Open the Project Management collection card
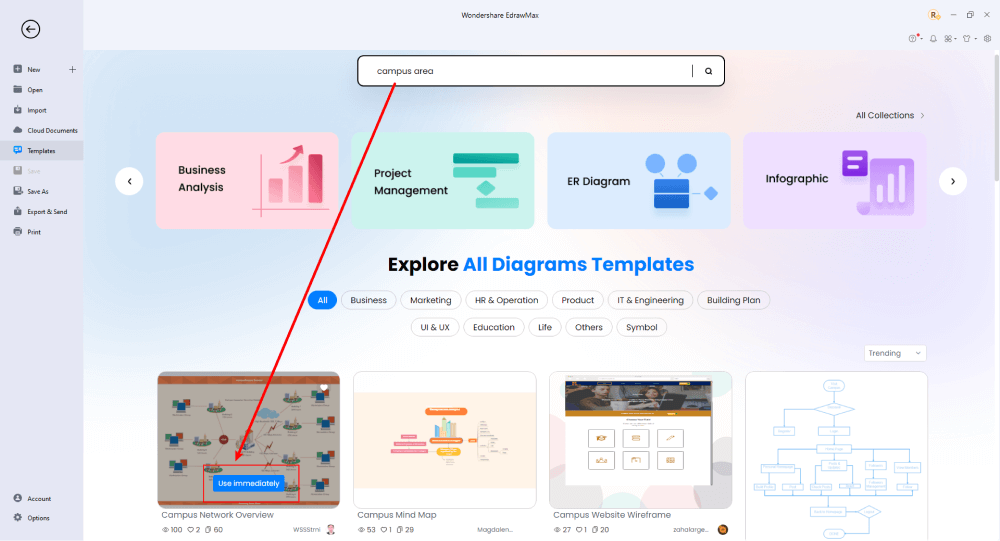The width and height of the screenshot is (1000, 541). [443, 181]
